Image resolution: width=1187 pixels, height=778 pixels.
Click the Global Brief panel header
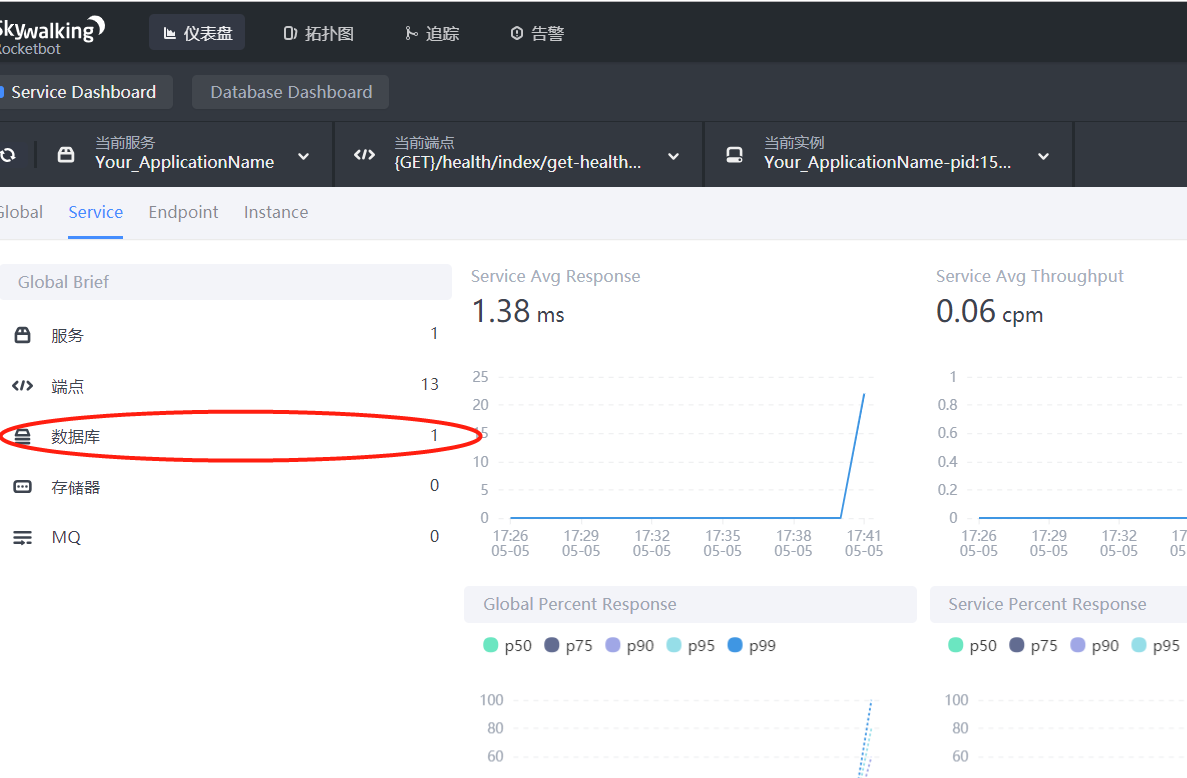coord(226,282)
